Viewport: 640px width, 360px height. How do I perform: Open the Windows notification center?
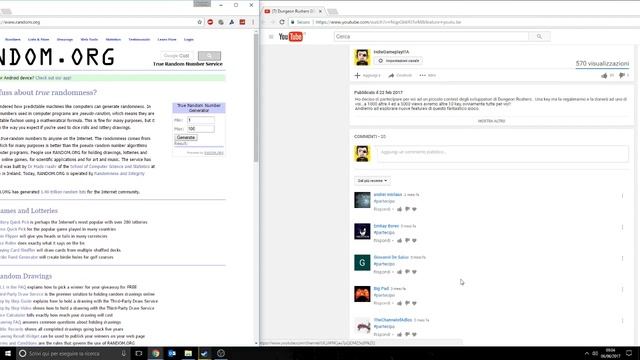tap(629, 353)
